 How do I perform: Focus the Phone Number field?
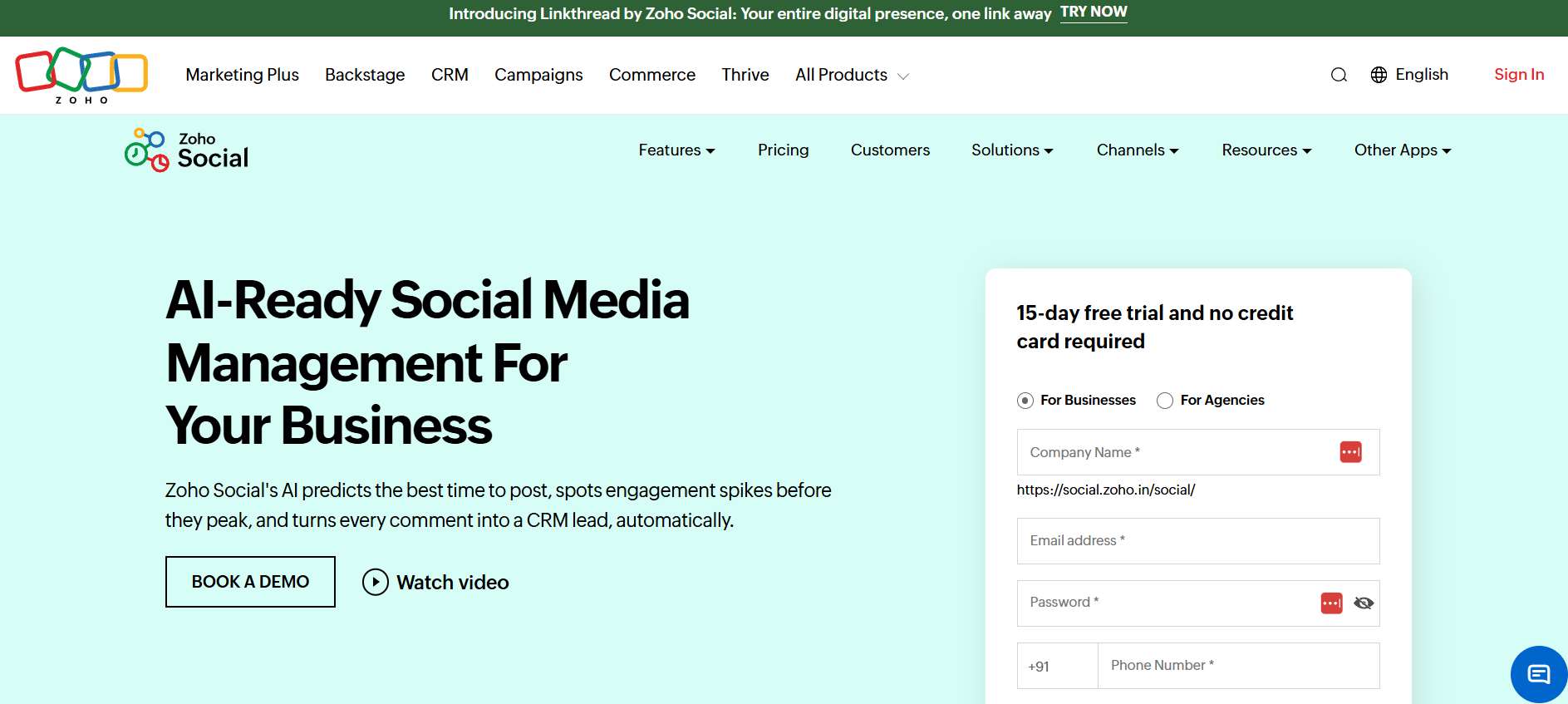pos(1238,666)
